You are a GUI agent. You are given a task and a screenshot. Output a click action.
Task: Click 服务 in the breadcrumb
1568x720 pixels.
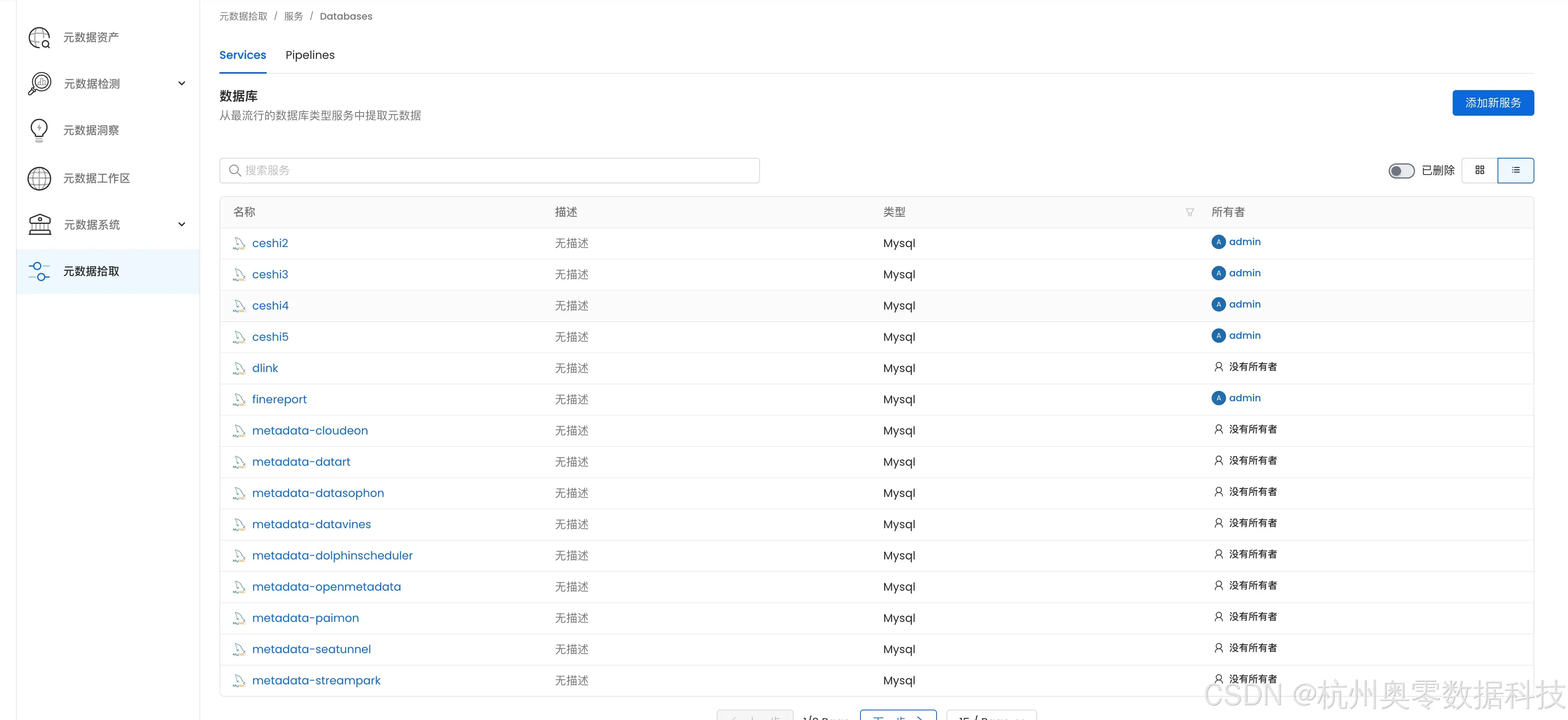tap(293, 16)
